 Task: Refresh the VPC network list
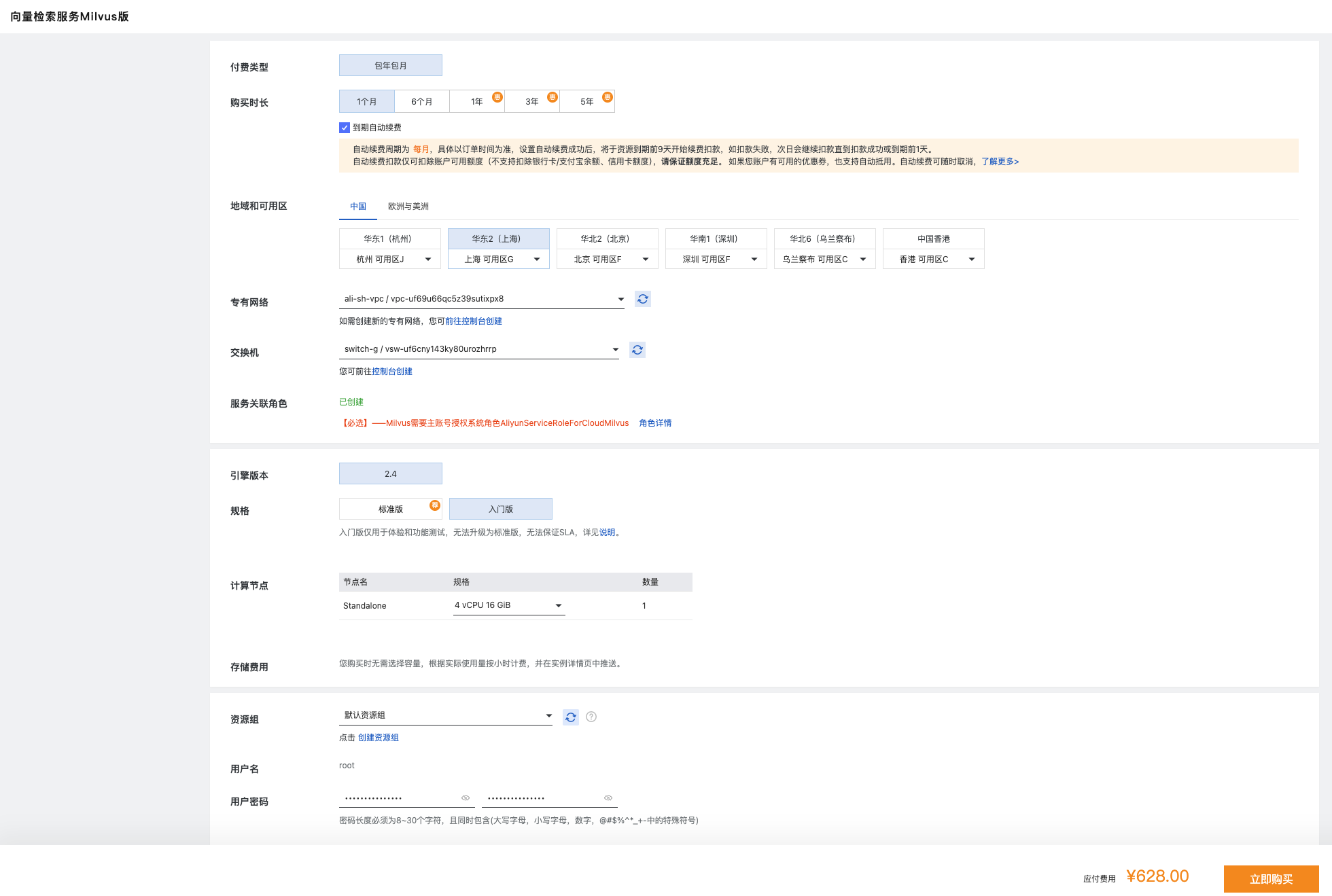(642, 299)
